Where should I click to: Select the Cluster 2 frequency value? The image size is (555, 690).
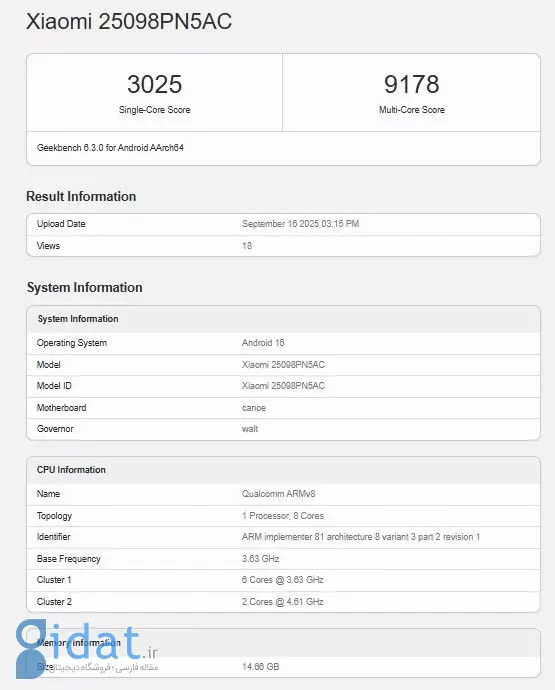282,602
